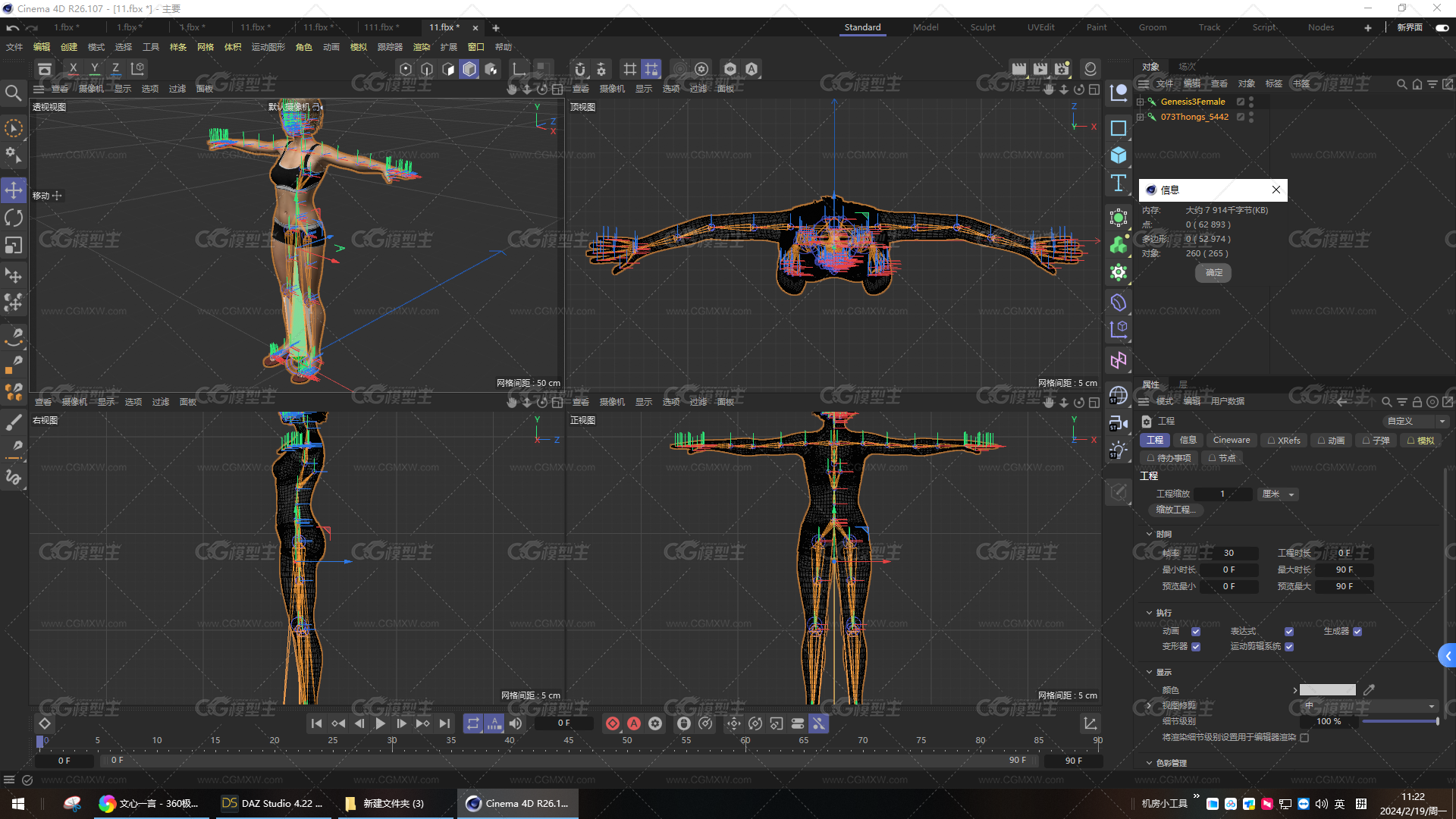This screenshot has height=819, width=1456.
Task: Select points mode icon in top toolbar
Action: click(406, 69)
